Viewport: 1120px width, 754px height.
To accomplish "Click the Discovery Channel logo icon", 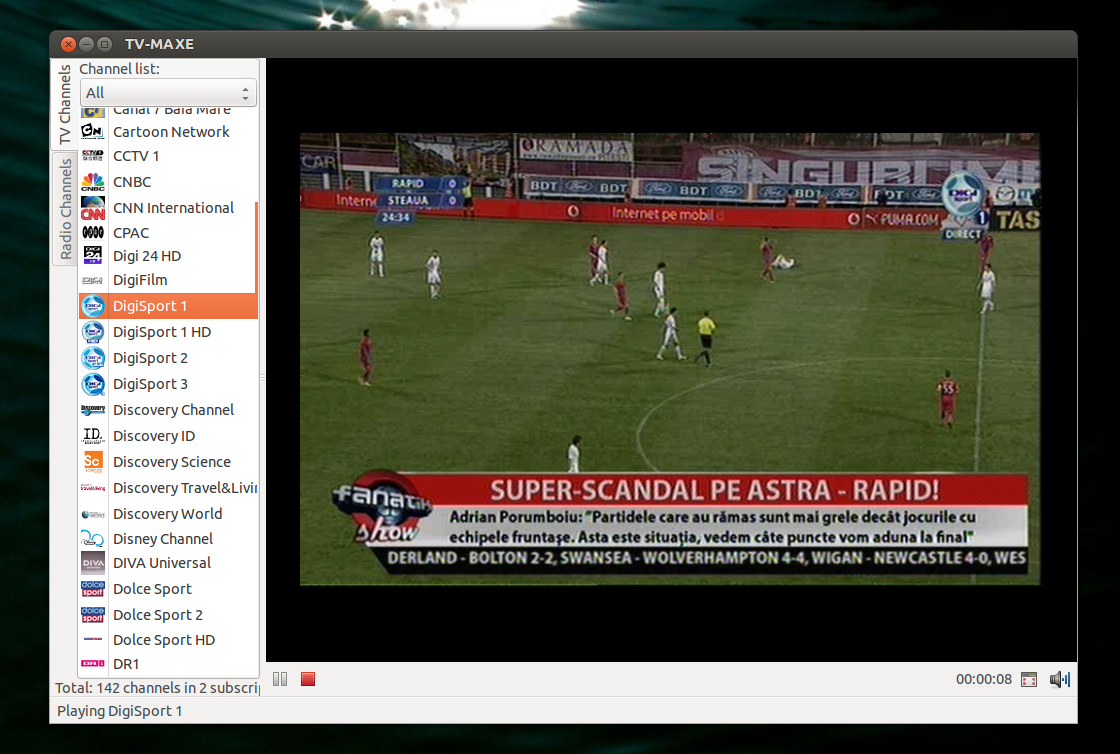I will [x=93, y=410].
